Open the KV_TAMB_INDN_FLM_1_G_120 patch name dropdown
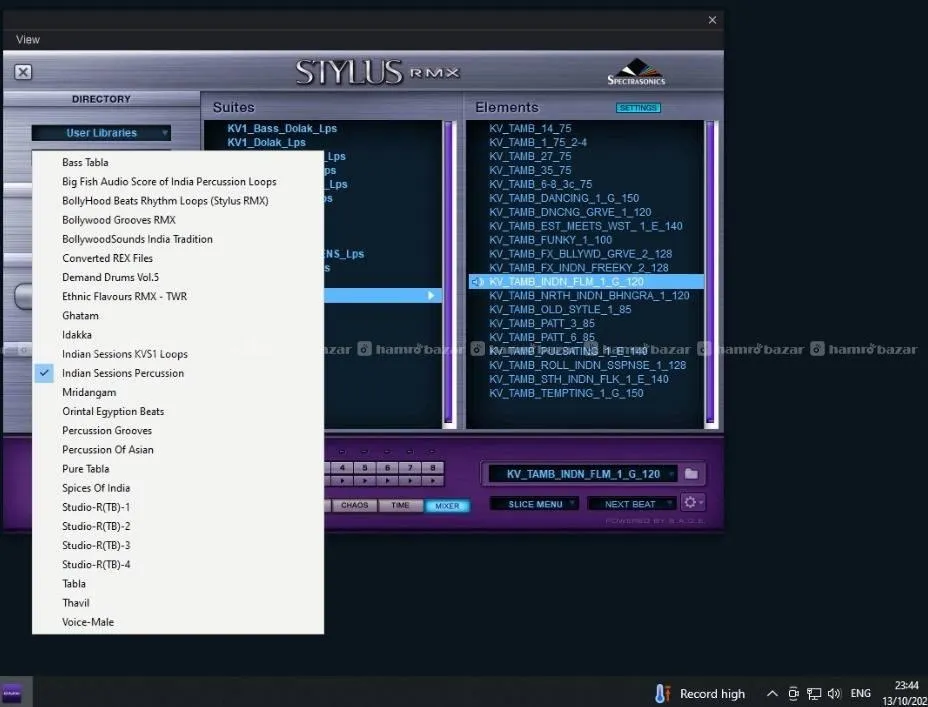 (583, 474)
